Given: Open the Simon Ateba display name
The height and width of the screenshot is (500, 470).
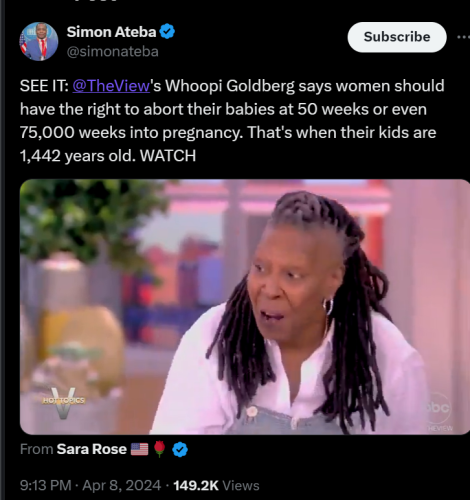Looking at the screenshot, I should 111,32.
